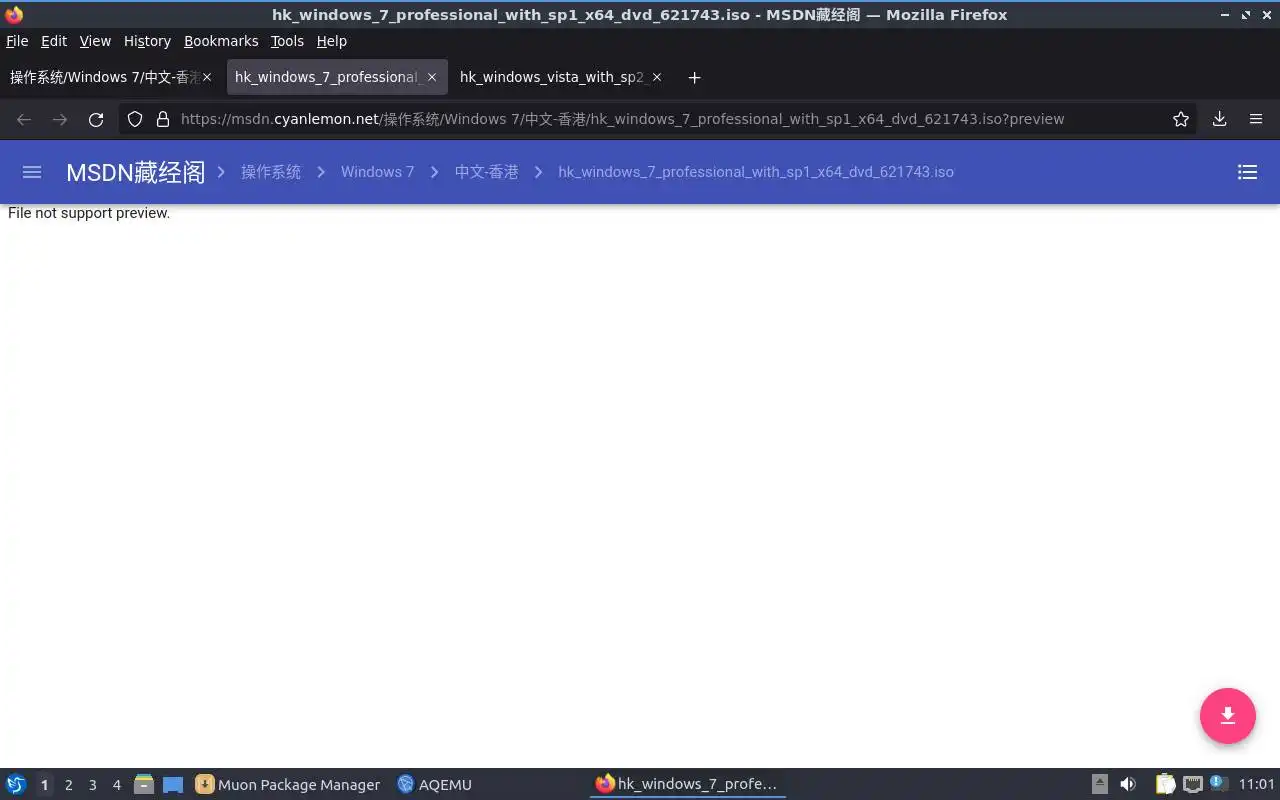Switch to Muon Package Manager window

pyautogui.click(x=288, y=785)
